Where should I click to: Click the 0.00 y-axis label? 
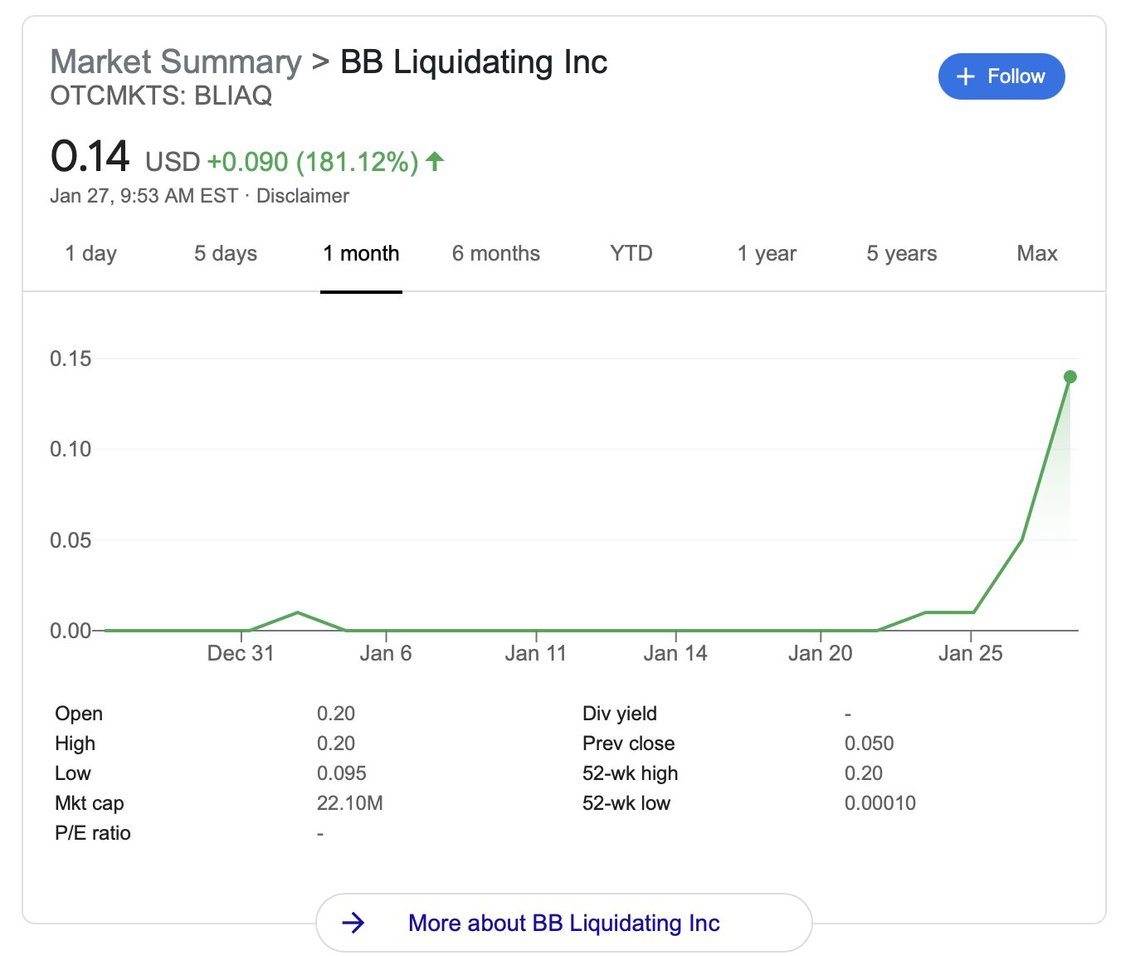point(71,630)
